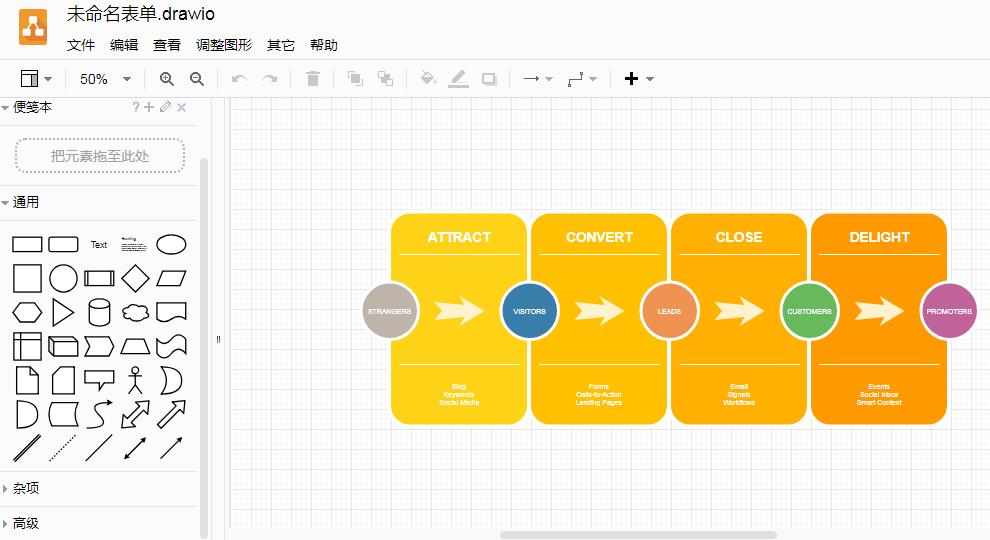Click the 未命名表单.drawio file title
The height and width of the screenshot is (540, 990).
click(141, 14)
